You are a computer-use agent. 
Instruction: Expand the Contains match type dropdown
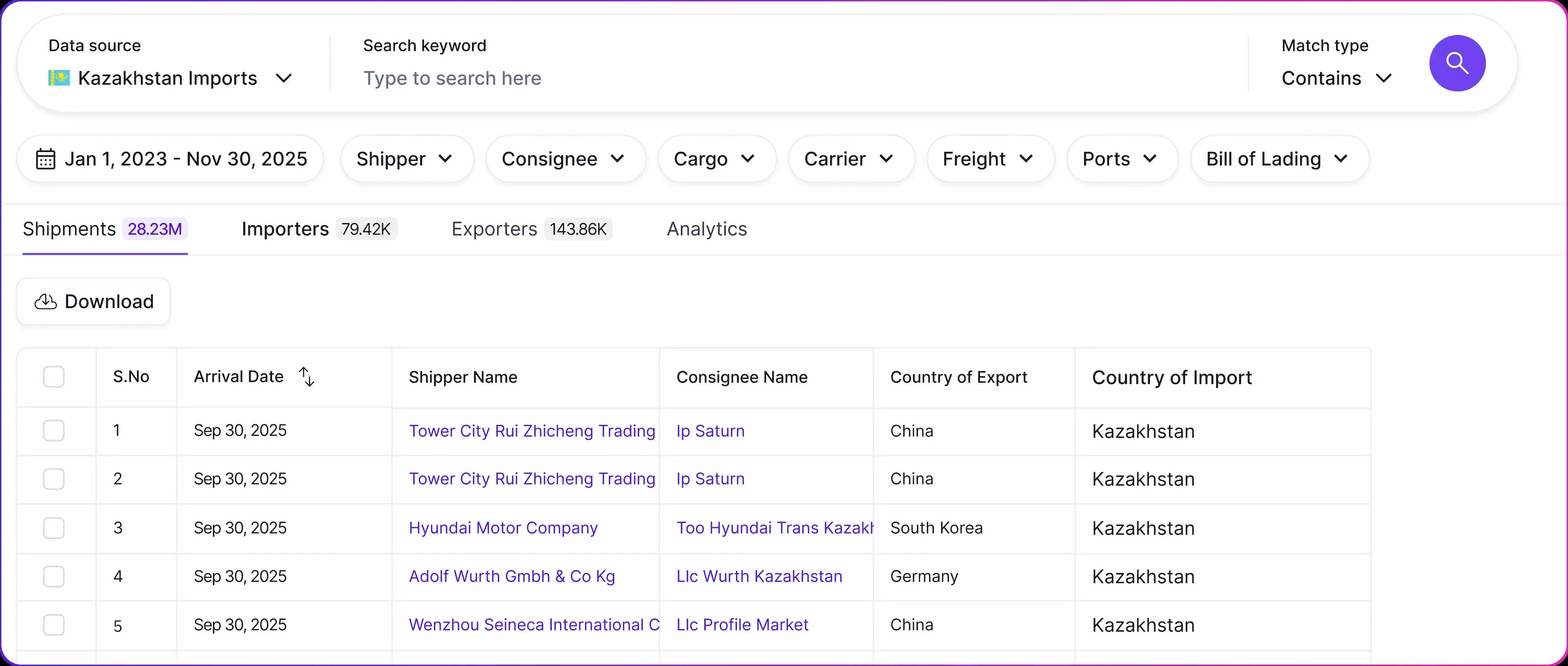pyautogui.click(x=1336, y=78)
